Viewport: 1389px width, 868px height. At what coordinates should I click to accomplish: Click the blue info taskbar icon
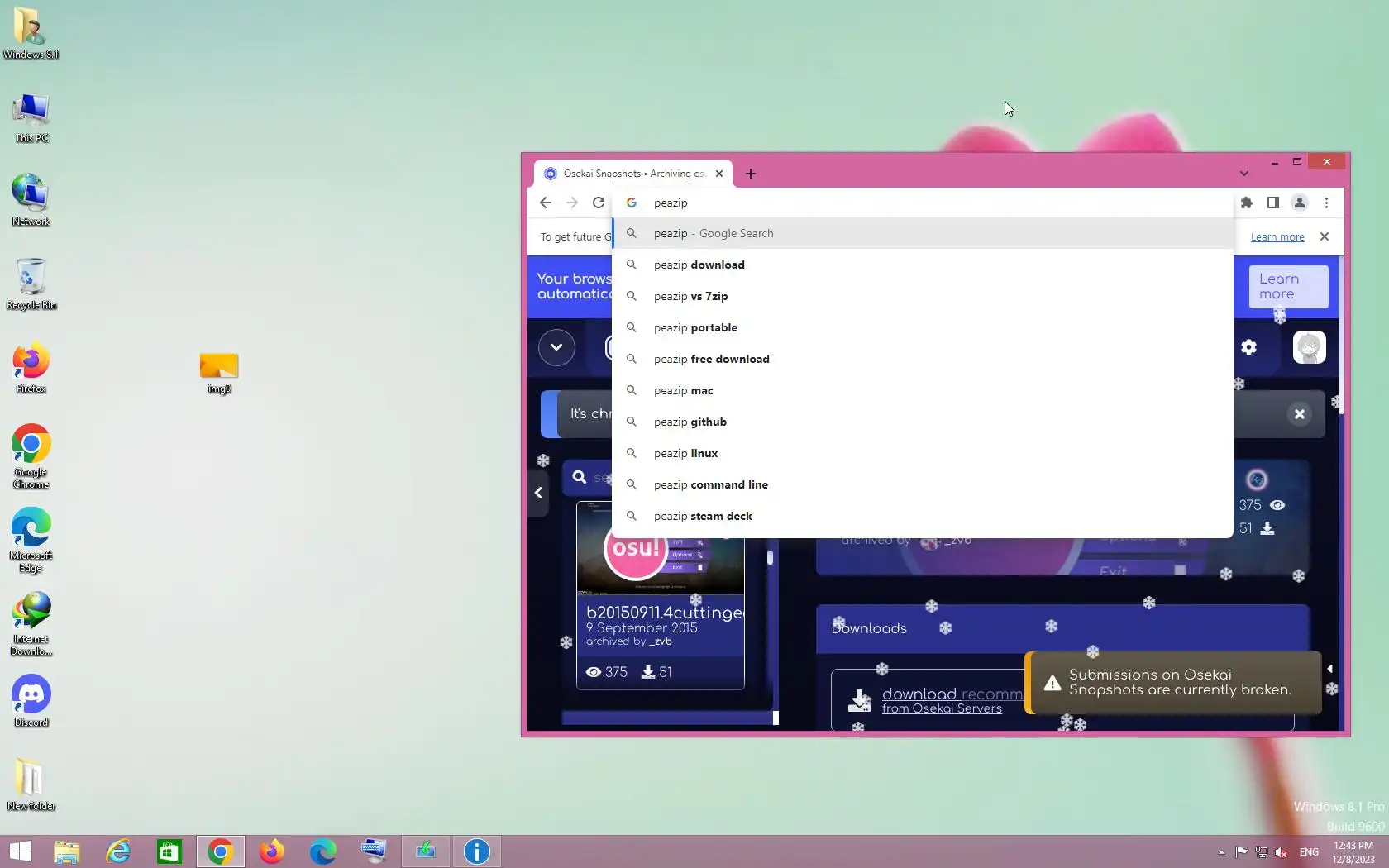pos(477,851)
